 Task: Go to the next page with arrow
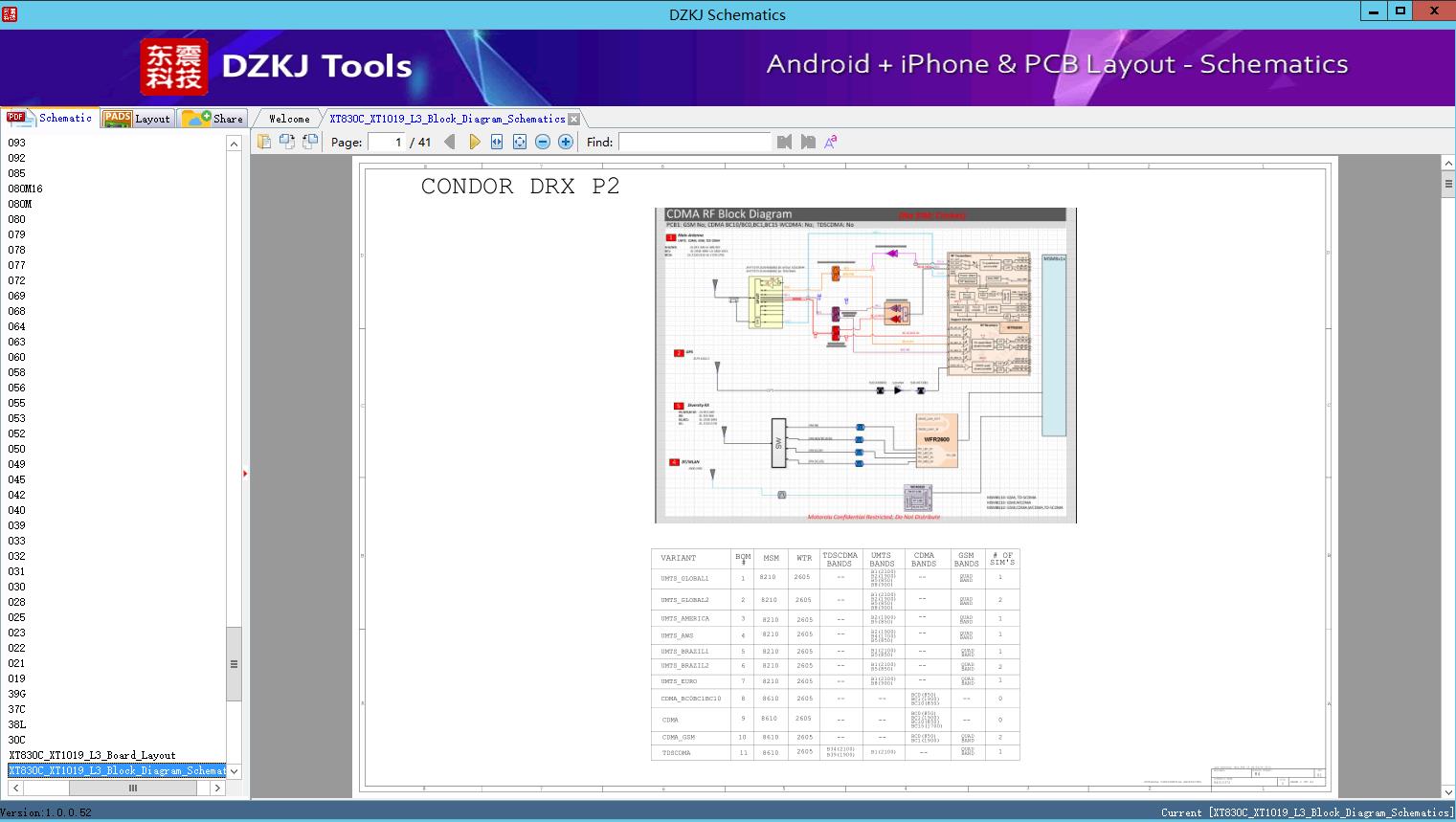pyautogui.click(x=475, y=142)
